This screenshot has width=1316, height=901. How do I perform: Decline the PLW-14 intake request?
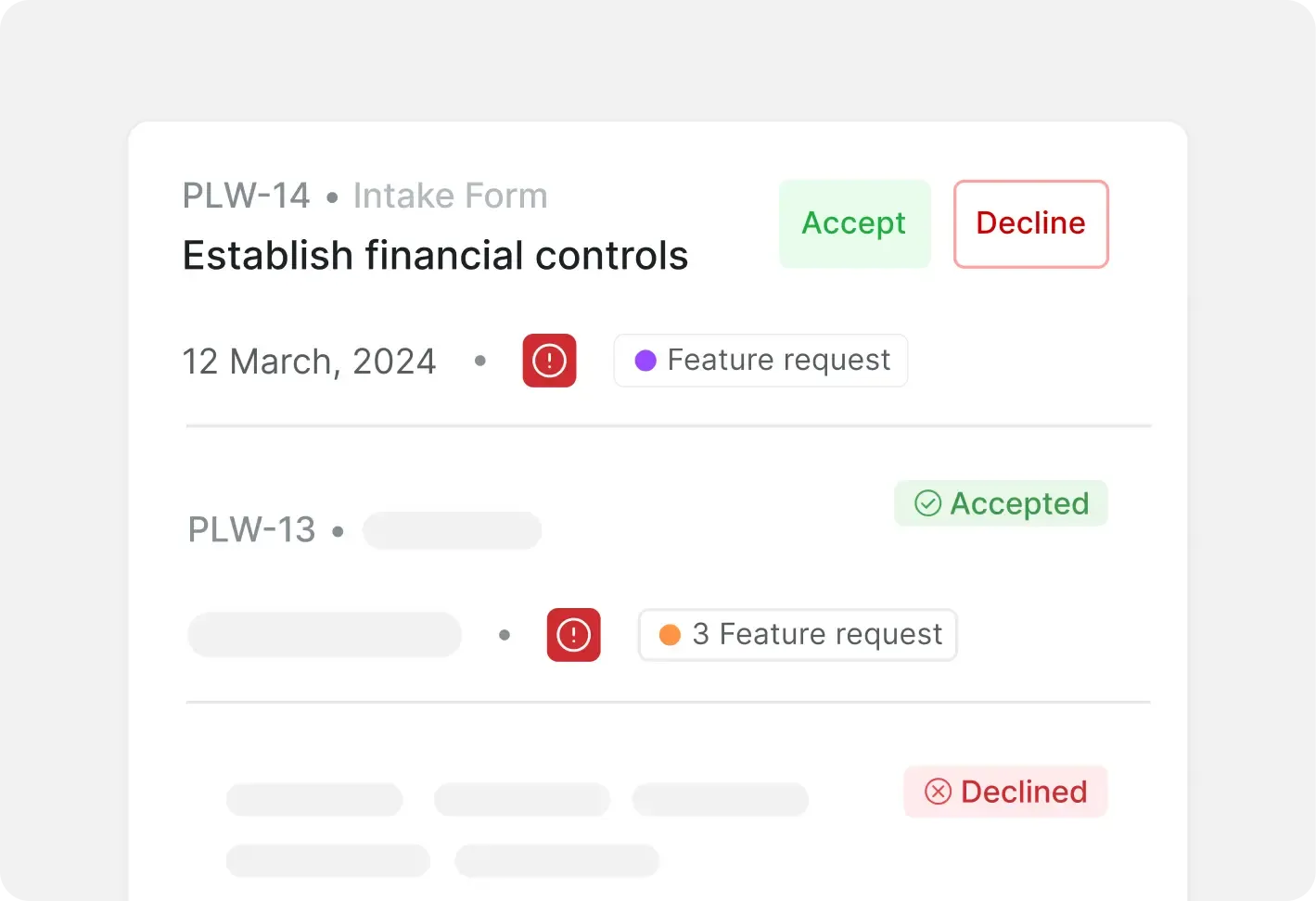coord(1030,223)
